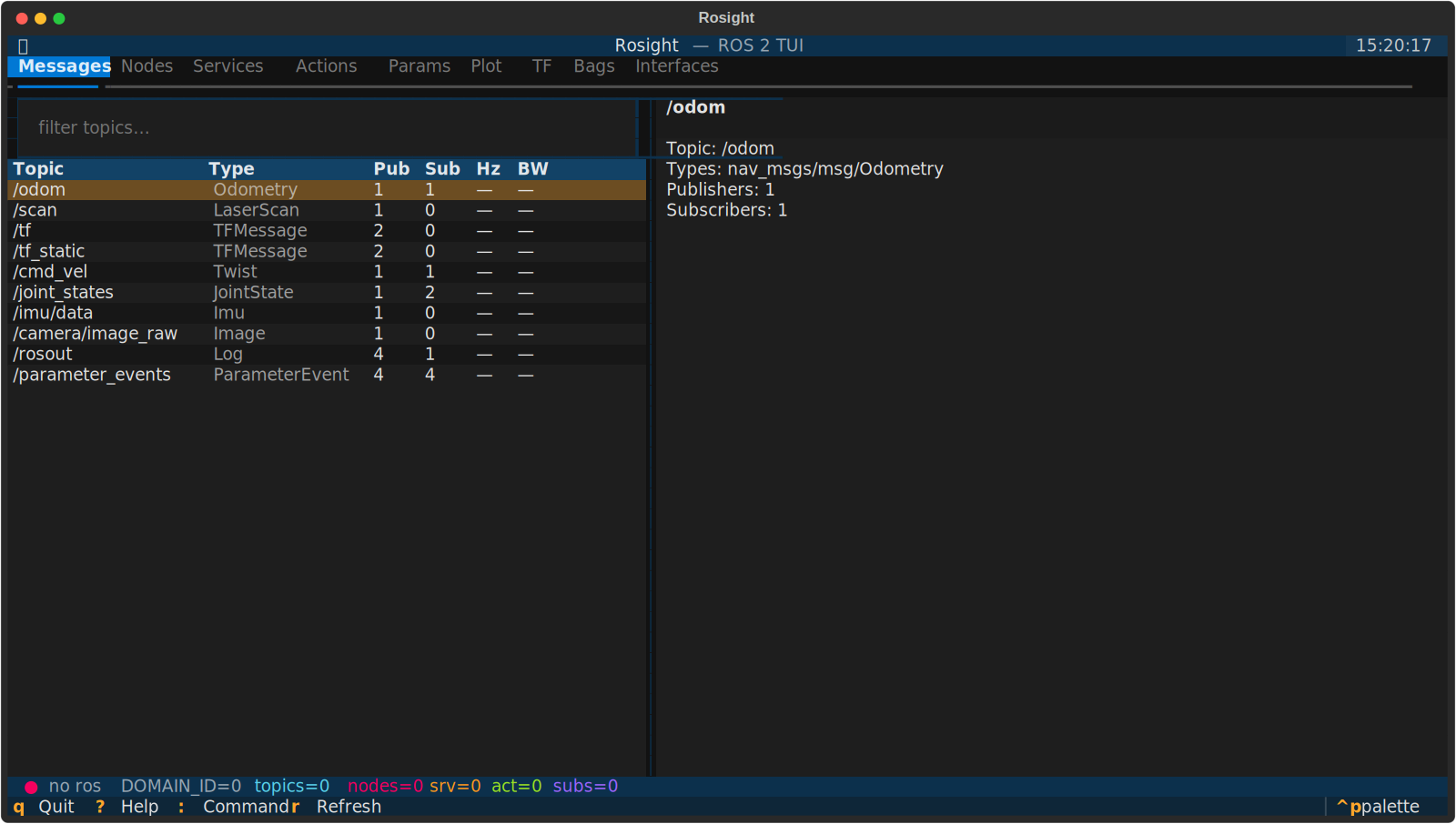Open the Services tab

tap(227, 66)
